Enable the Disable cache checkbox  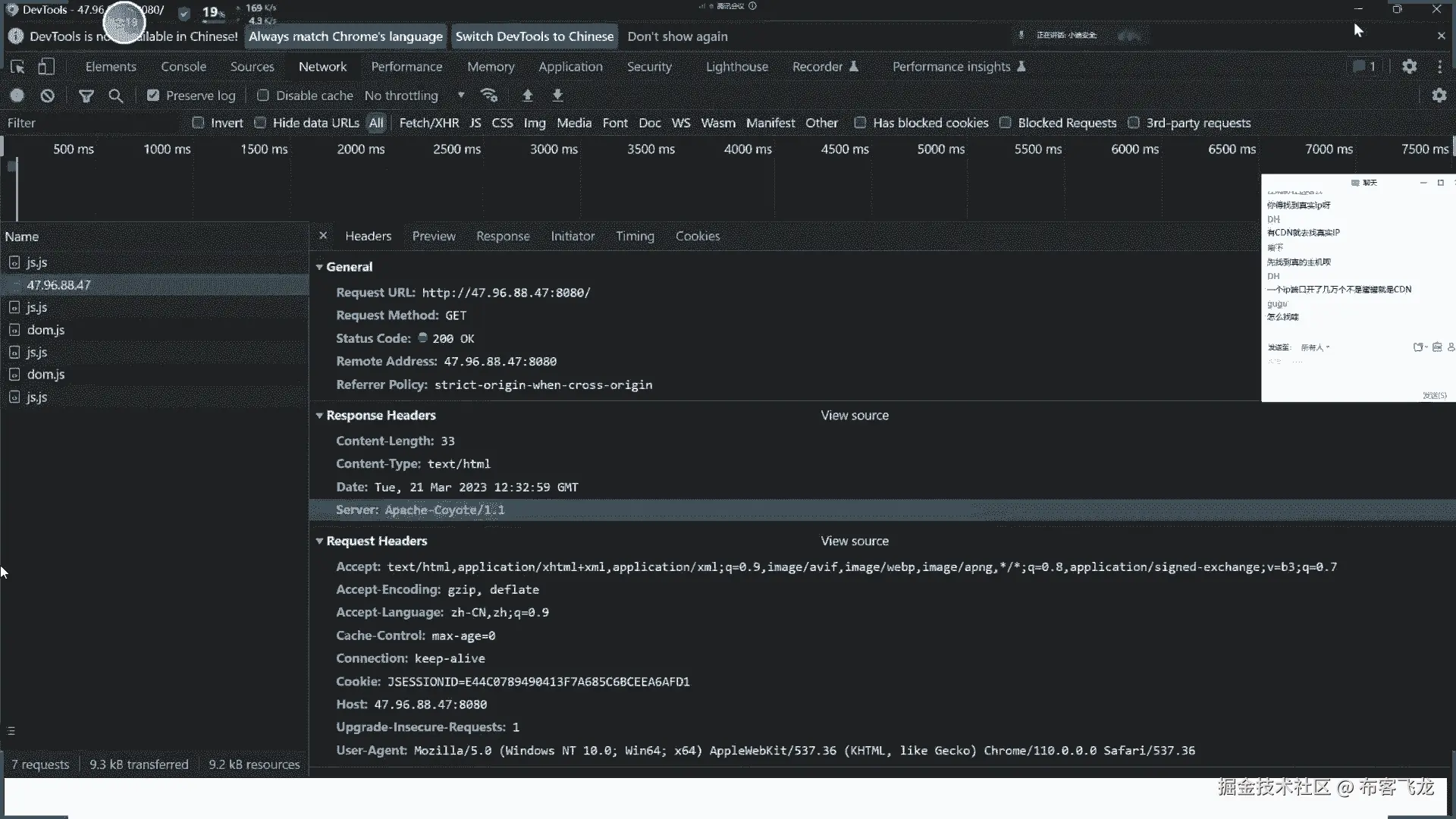pos(263,96)
